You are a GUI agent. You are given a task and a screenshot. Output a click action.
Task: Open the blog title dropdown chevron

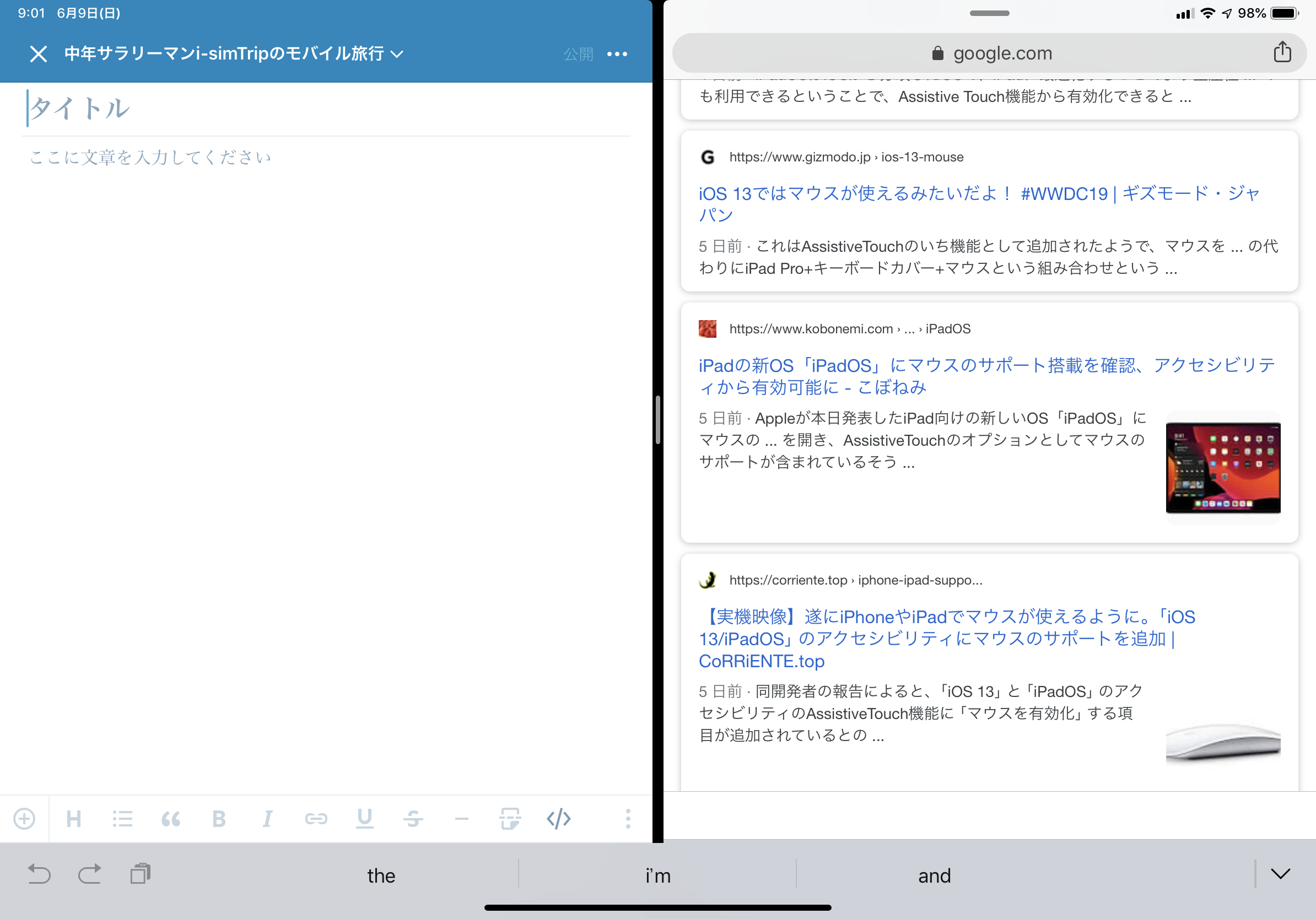point(397,55)
